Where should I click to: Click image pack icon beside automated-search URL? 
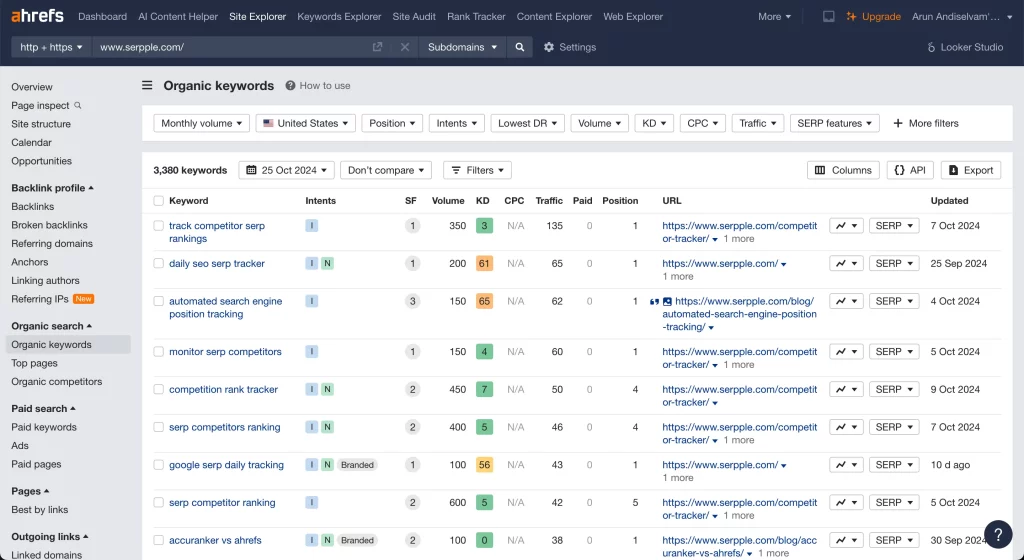[x=667, y=302]
